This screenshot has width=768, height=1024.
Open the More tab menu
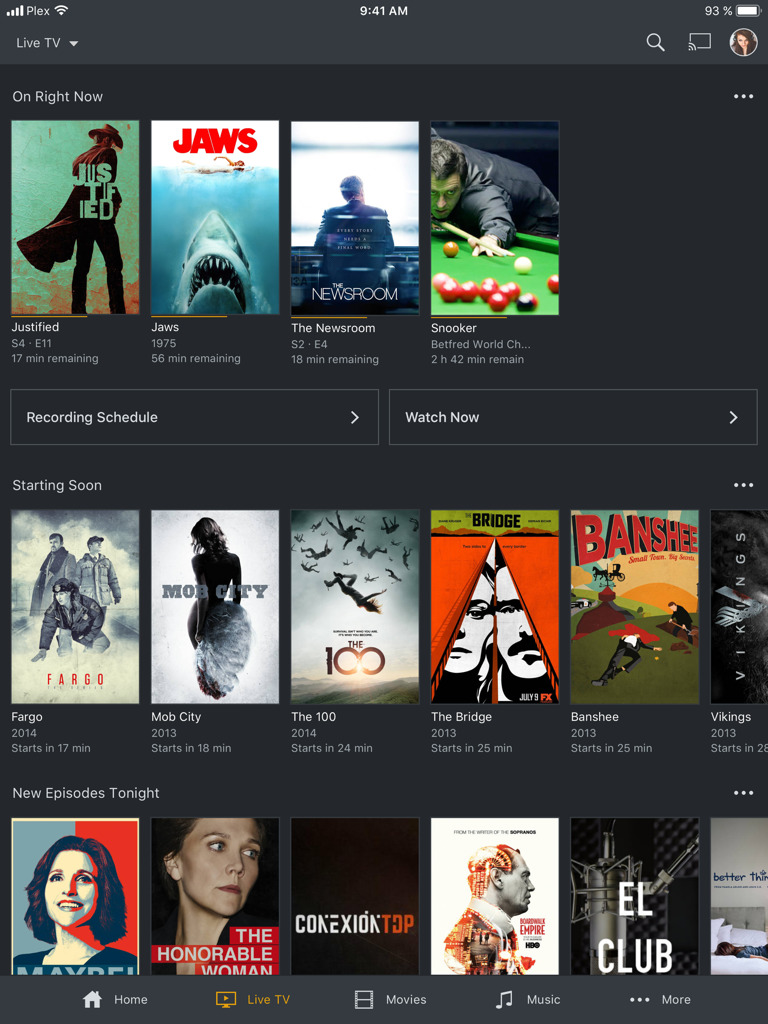pyautogui.click(x=659, y=999)
